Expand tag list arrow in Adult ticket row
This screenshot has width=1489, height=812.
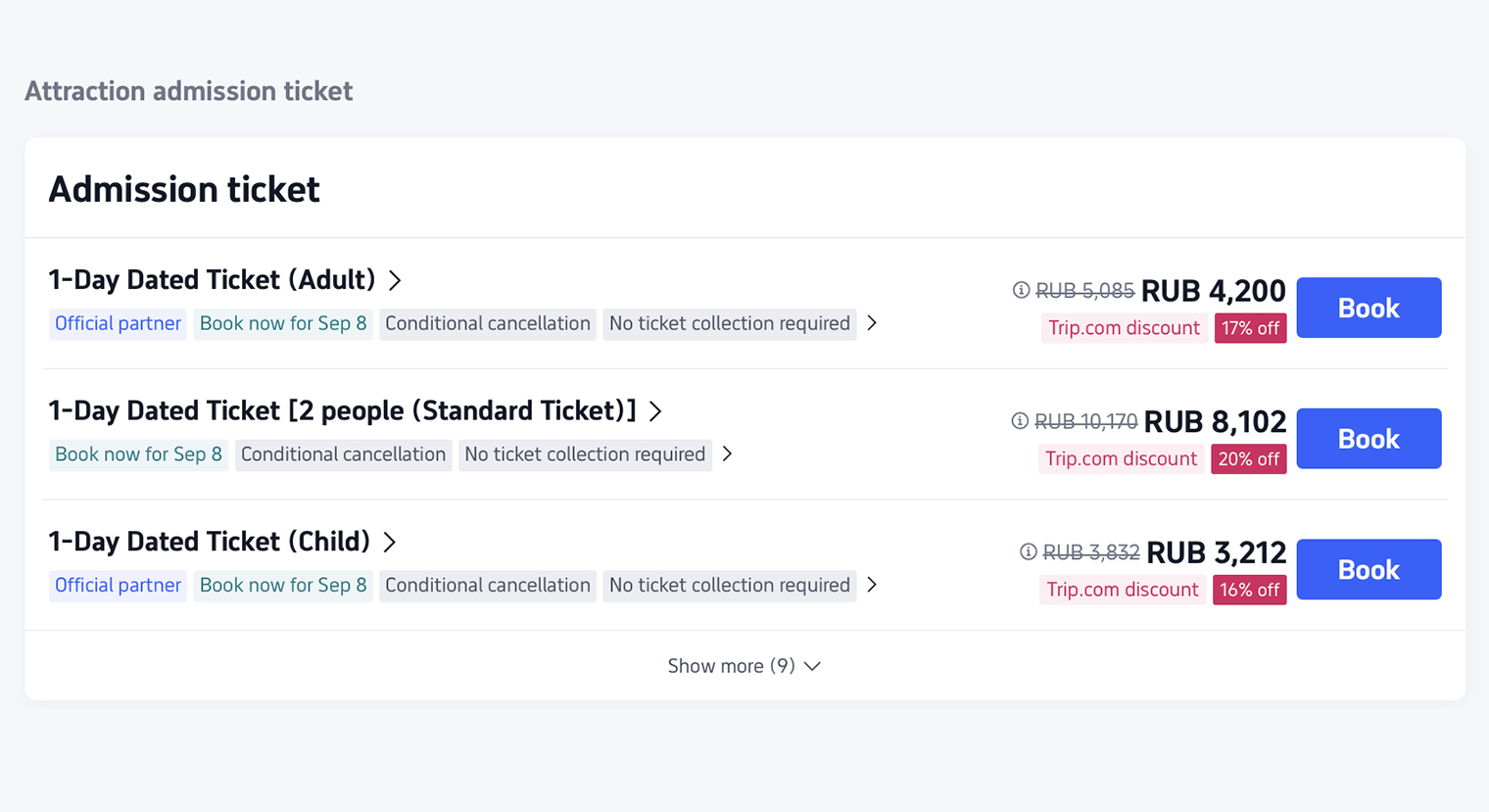coord(872,323)
